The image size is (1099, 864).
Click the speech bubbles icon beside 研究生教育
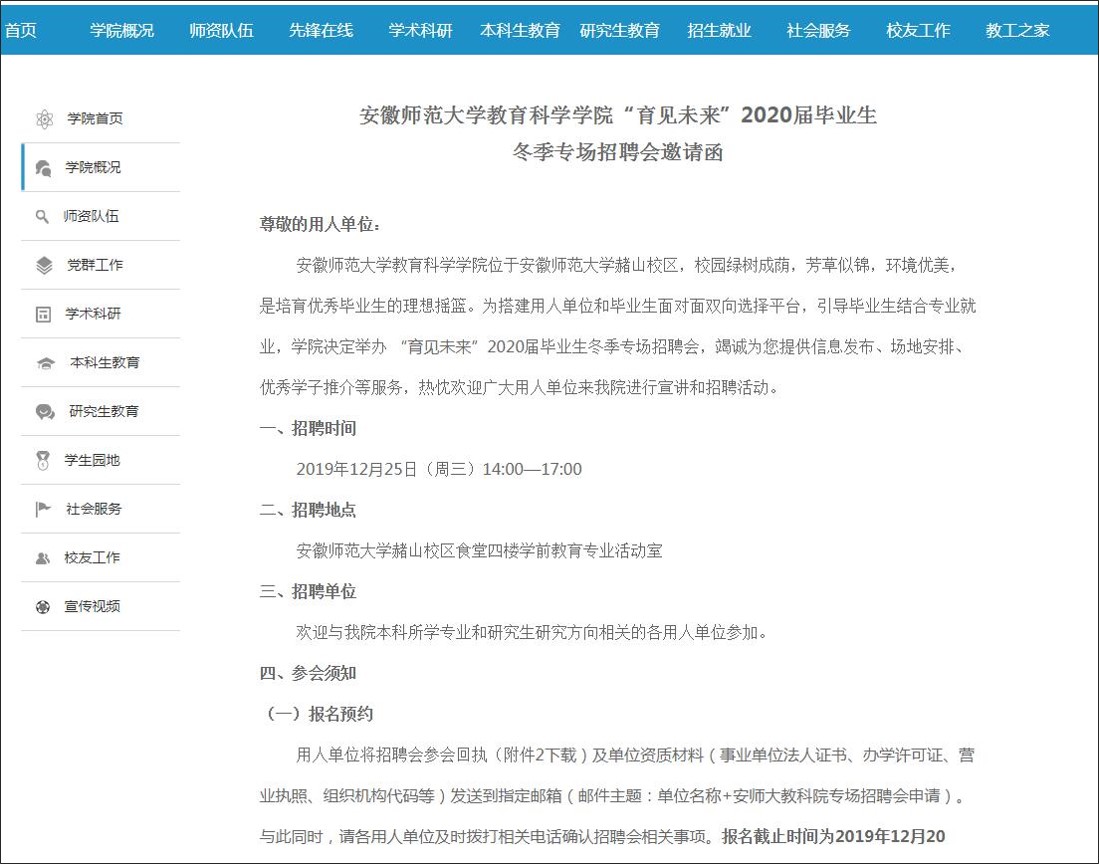[45, 412]
